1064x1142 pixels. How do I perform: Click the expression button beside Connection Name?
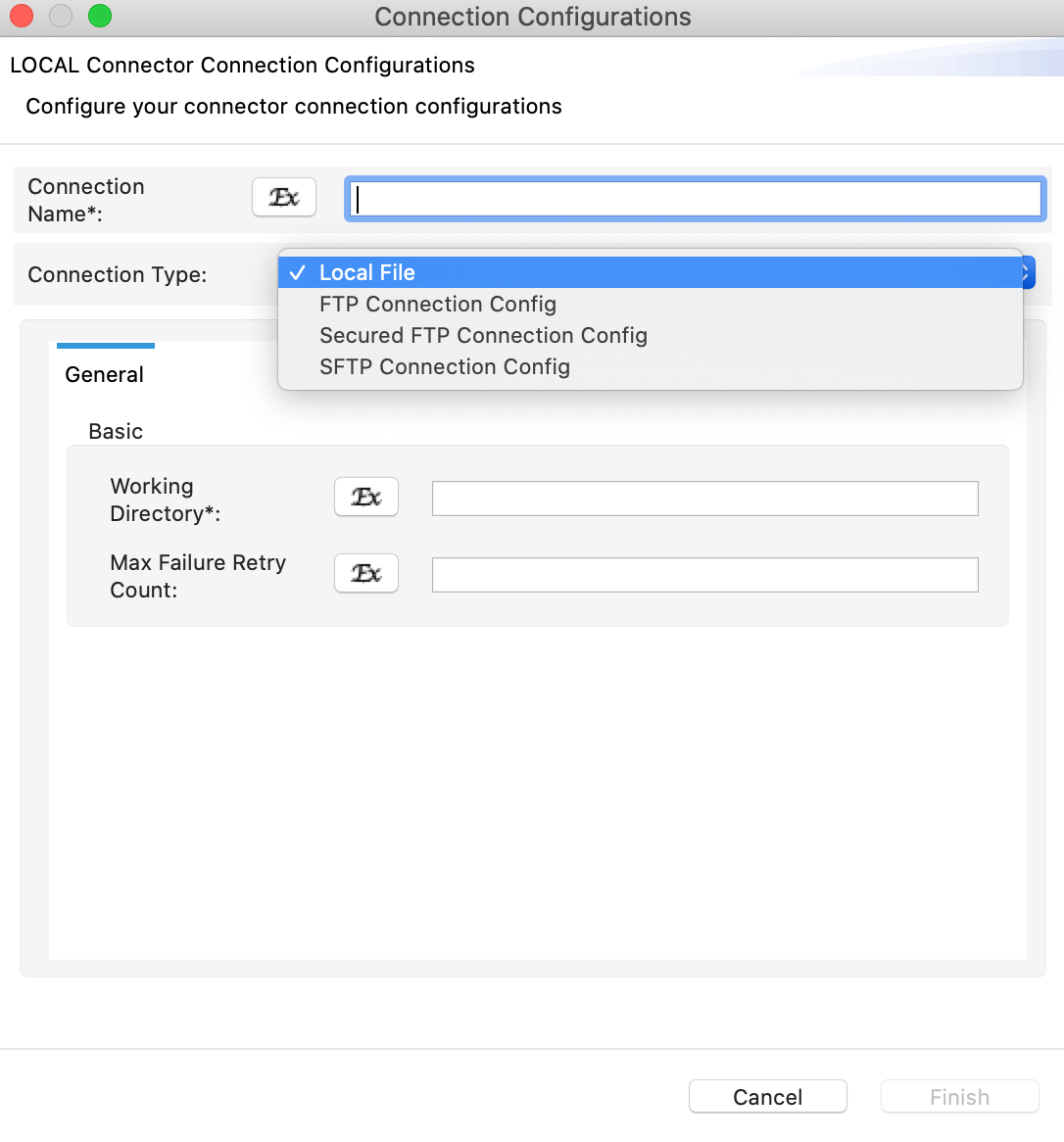(x=283, y=198)
